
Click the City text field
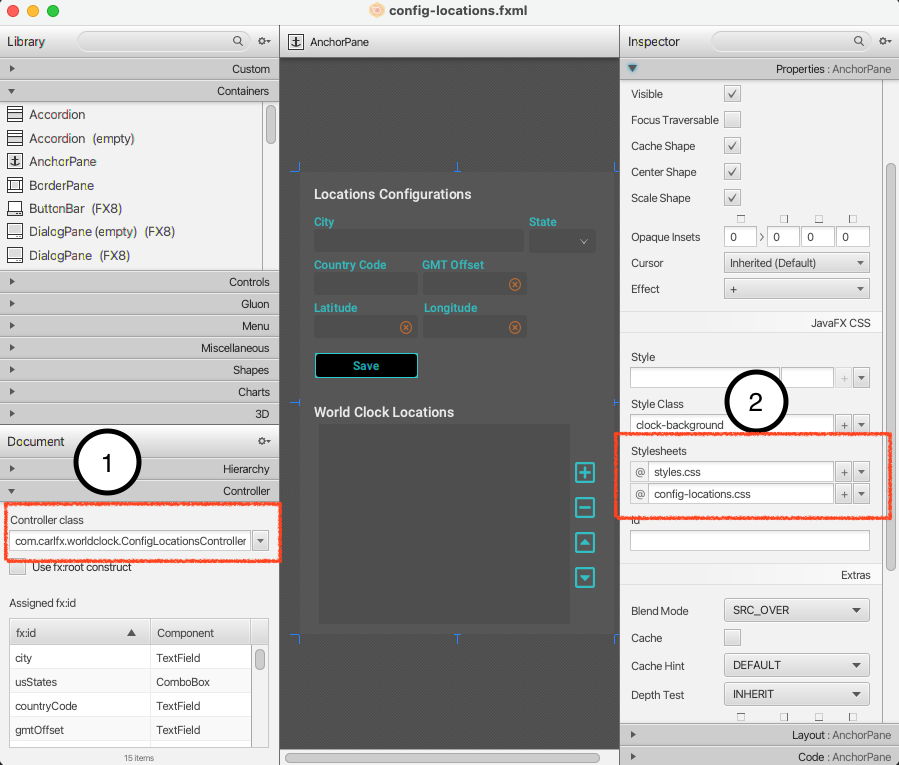[419, 241]
